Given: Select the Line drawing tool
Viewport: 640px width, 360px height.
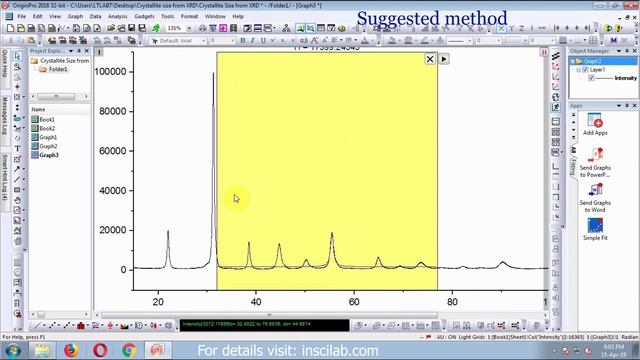Looking at the screenshot, I should [17, 179].
